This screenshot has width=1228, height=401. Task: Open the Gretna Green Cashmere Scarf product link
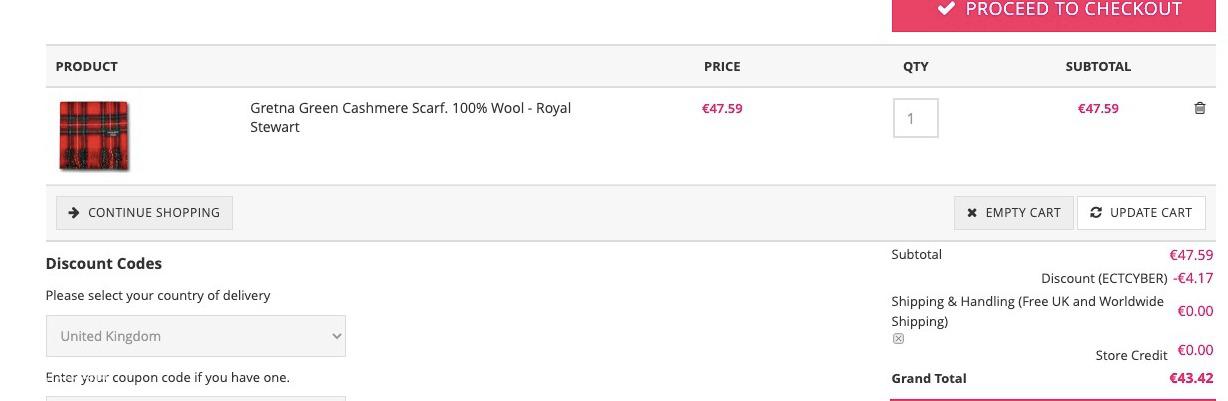pyautogui.click(x=410, y=117)
